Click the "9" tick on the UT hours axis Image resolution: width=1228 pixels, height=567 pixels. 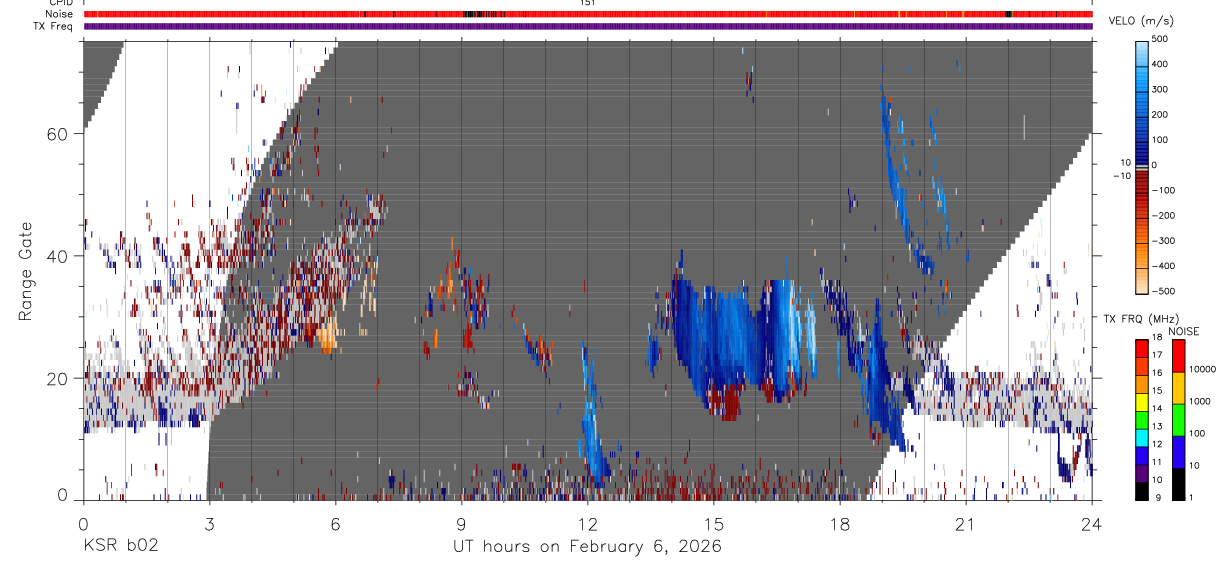pyautogui.click(x=461, y=524)
